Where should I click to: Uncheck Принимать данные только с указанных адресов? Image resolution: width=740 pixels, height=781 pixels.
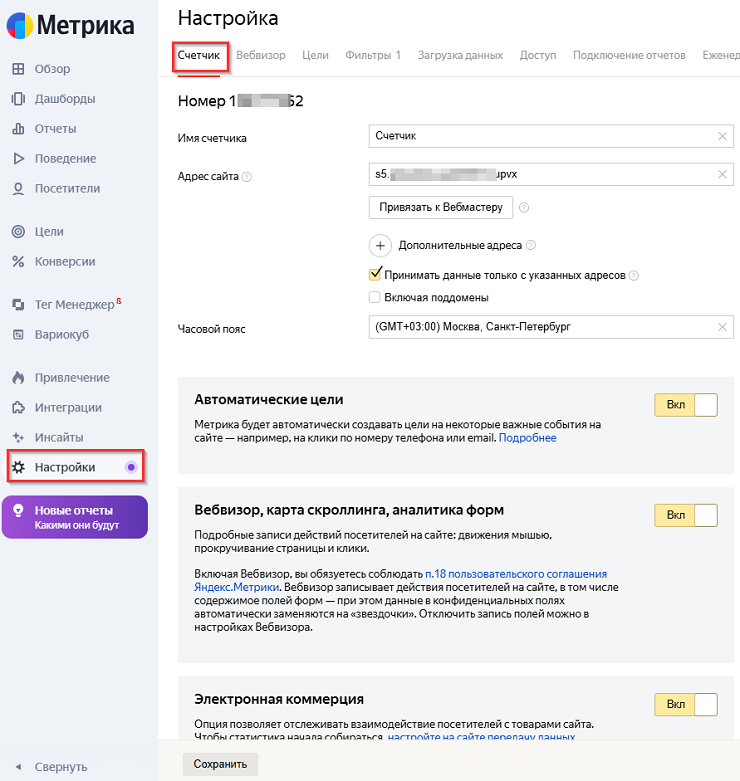point(376,275)
